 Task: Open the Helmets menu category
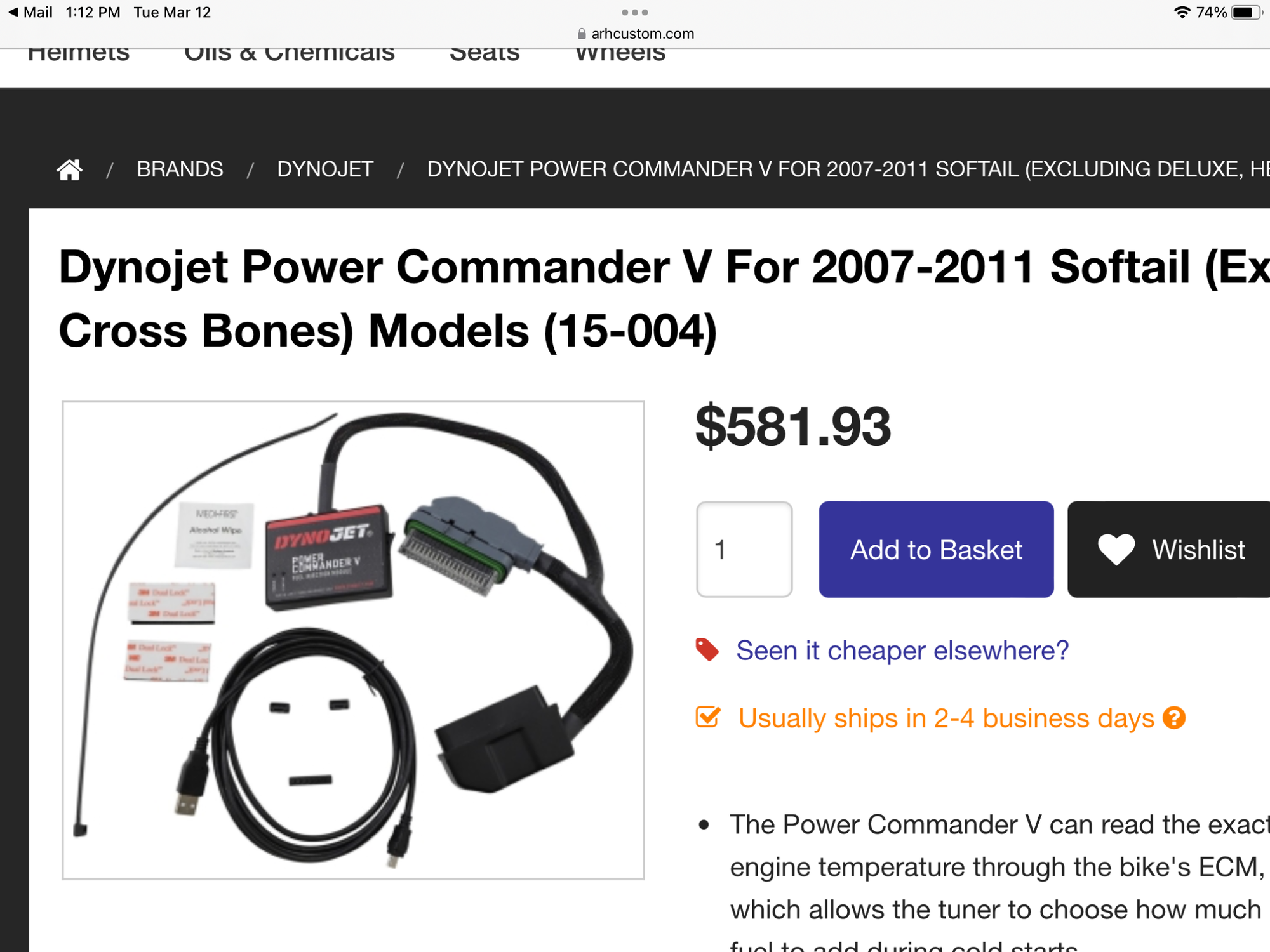pyautogui.click(x=79, y=53)
